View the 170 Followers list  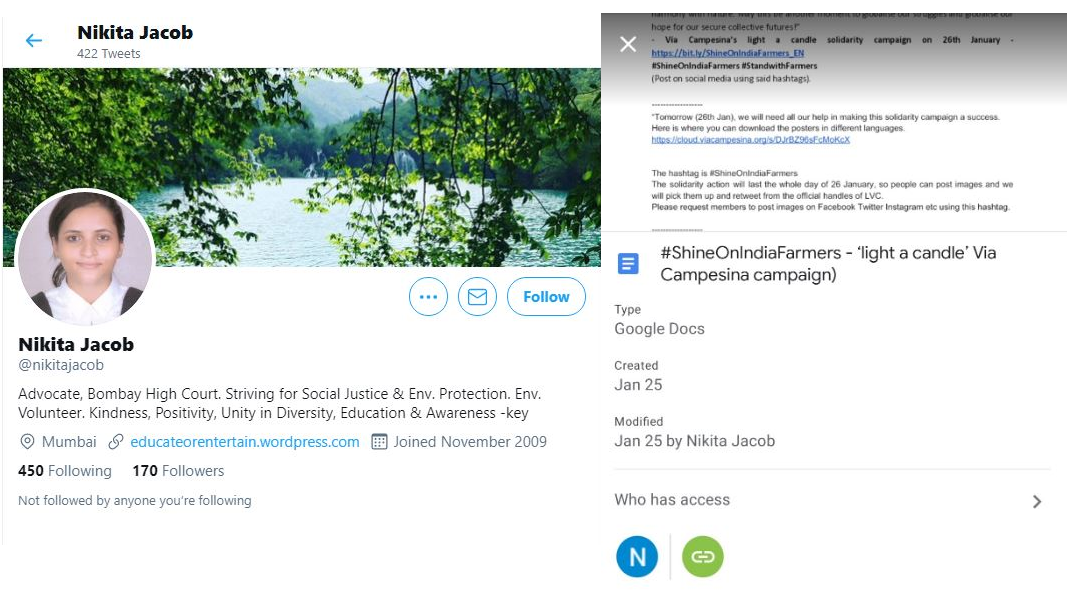[x=178, y=471]
